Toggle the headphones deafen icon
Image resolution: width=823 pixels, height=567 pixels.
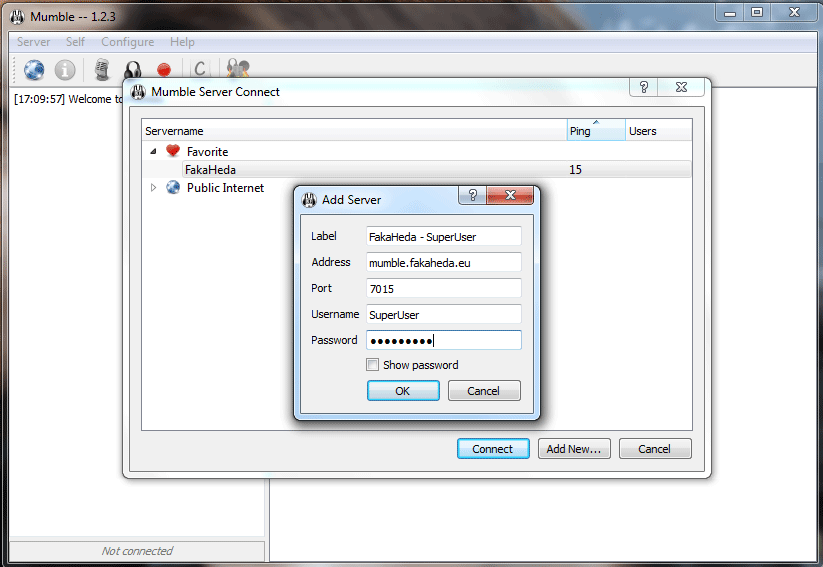coord(133,69)
